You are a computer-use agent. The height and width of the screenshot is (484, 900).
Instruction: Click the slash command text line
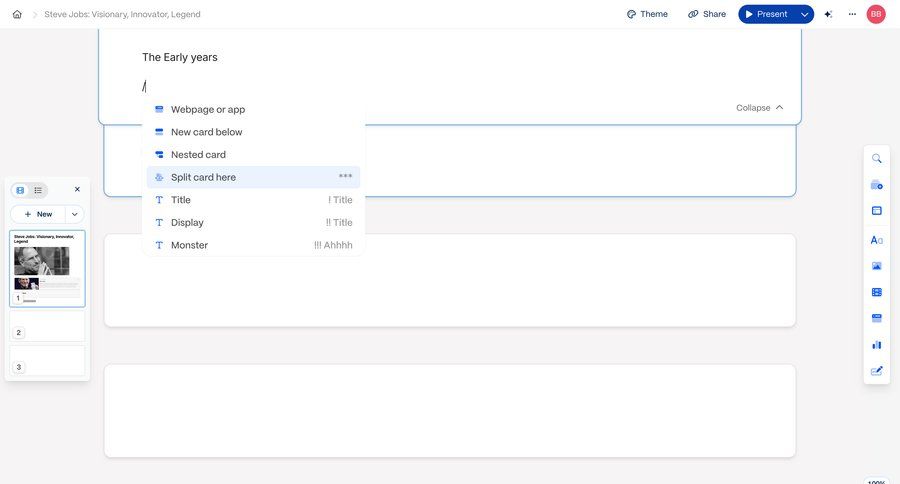pyautogui.click(x=144, y=87)
